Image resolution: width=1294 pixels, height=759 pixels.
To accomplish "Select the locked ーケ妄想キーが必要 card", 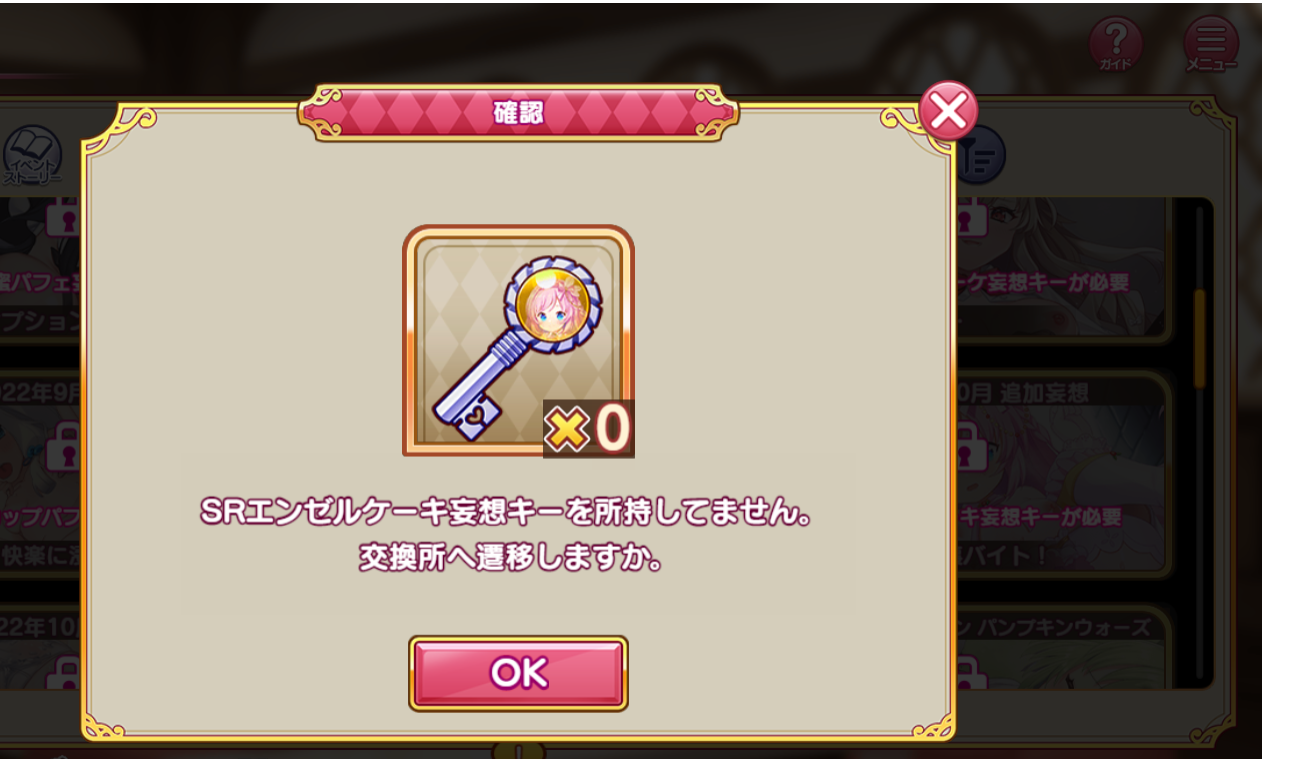I will pos(1060,268).
